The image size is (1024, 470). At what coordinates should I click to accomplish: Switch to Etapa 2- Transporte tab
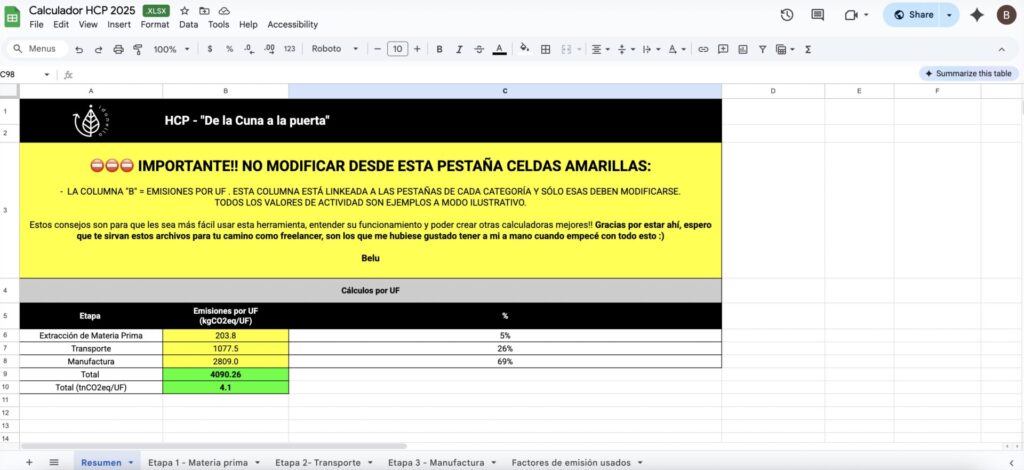click(317, 462)
